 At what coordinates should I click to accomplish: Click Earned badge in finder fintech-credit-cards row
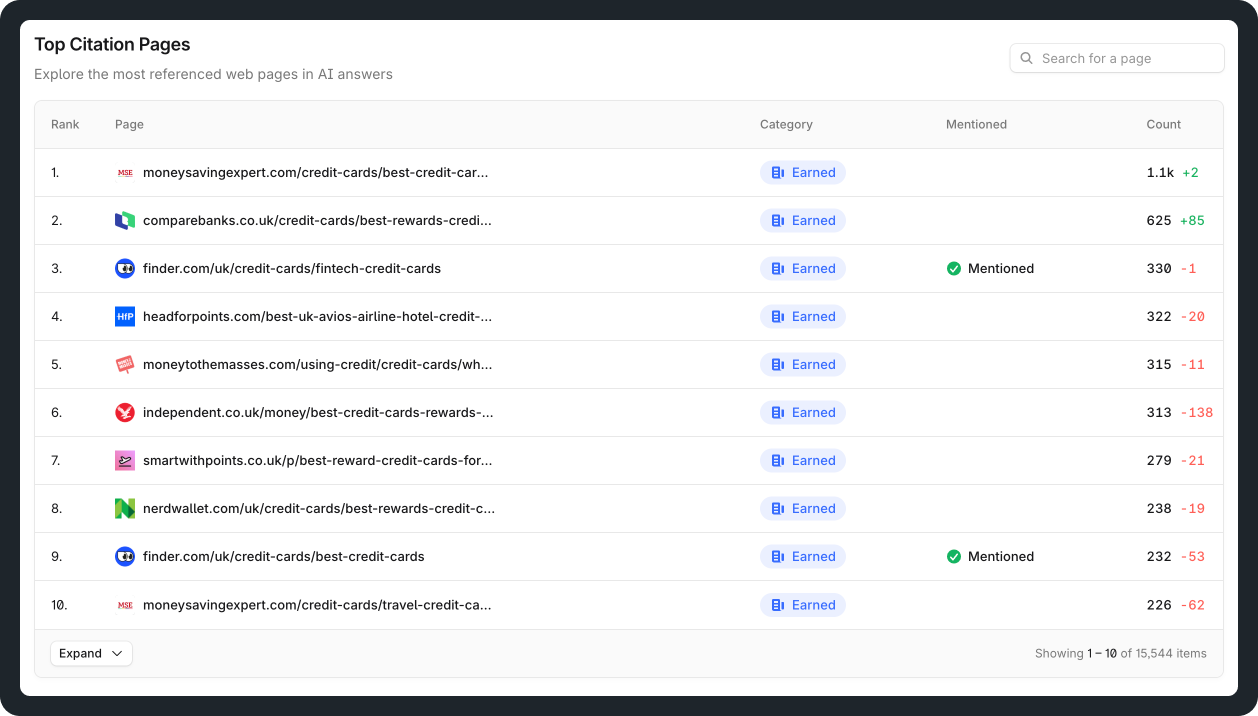[x=803, y=269]
